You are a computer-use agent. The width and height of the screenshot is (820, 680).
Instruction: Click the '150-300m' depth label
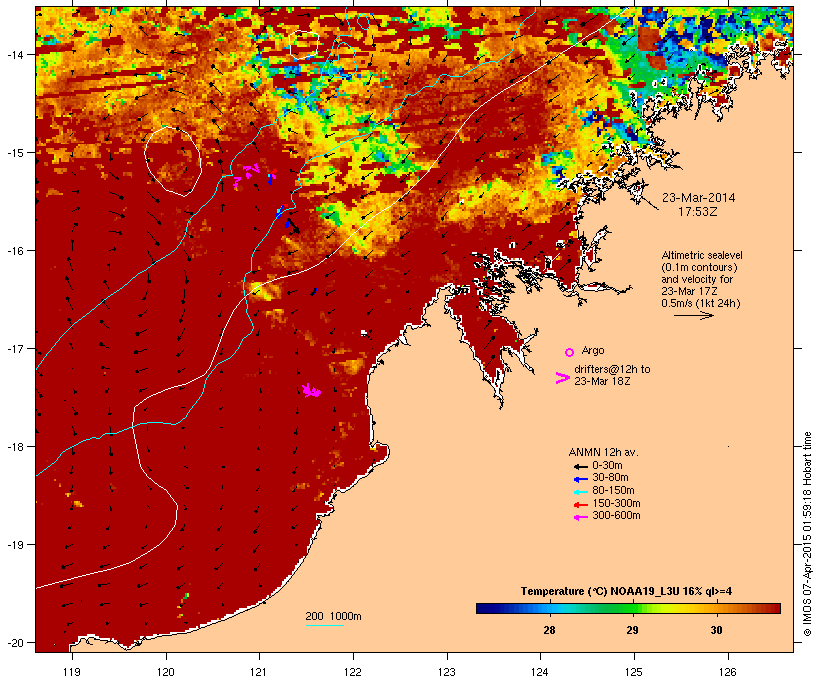point(617,503)
